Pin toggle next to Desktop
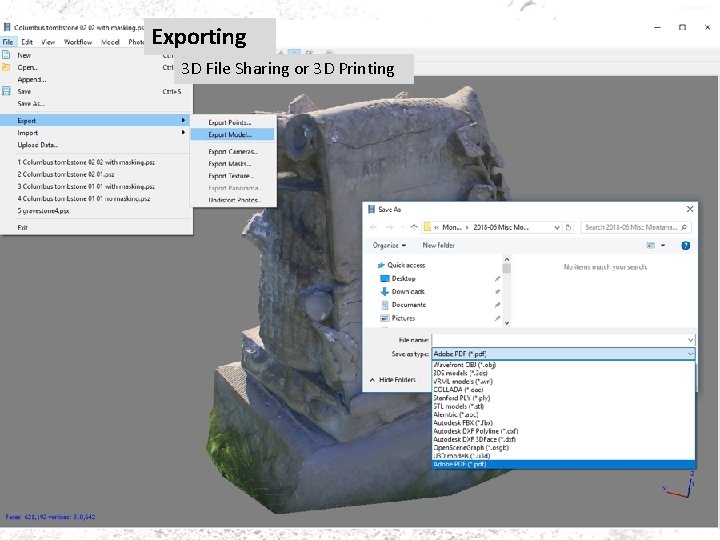Image resolution: width=720 pixels, height=540 pixels. click(497, 279)
